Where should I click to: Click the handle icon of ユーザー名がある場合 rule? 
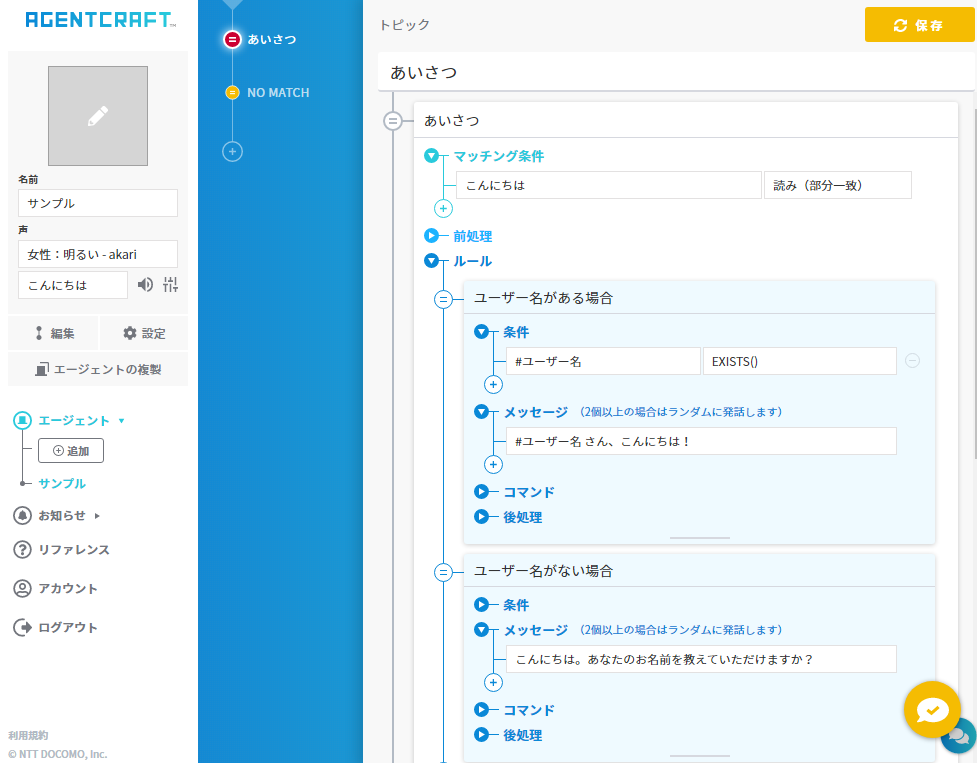point(444,299)
